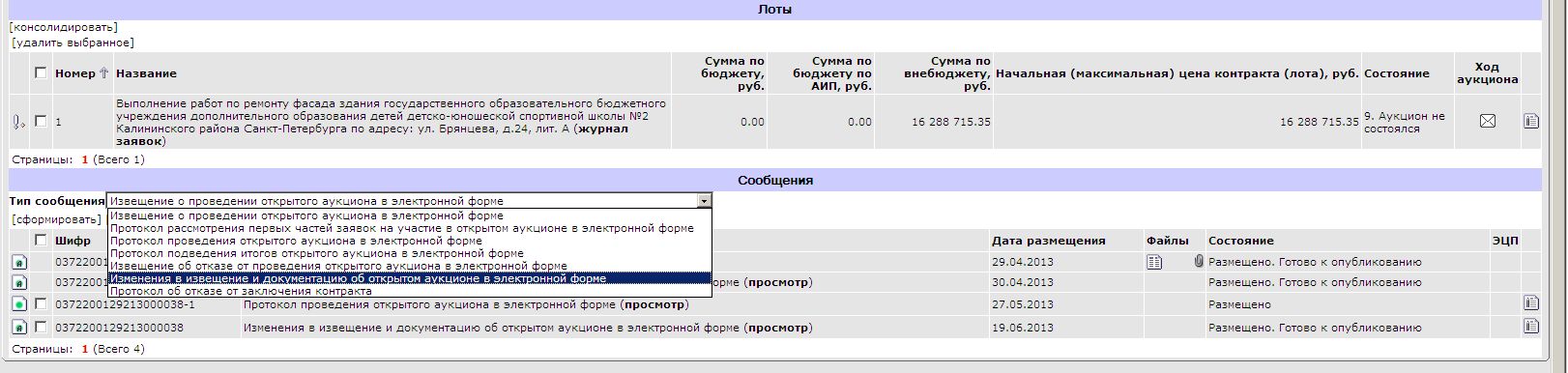
Task: Choose option Извещение о проведении открытого аукциона
Action: click(410, 215)
